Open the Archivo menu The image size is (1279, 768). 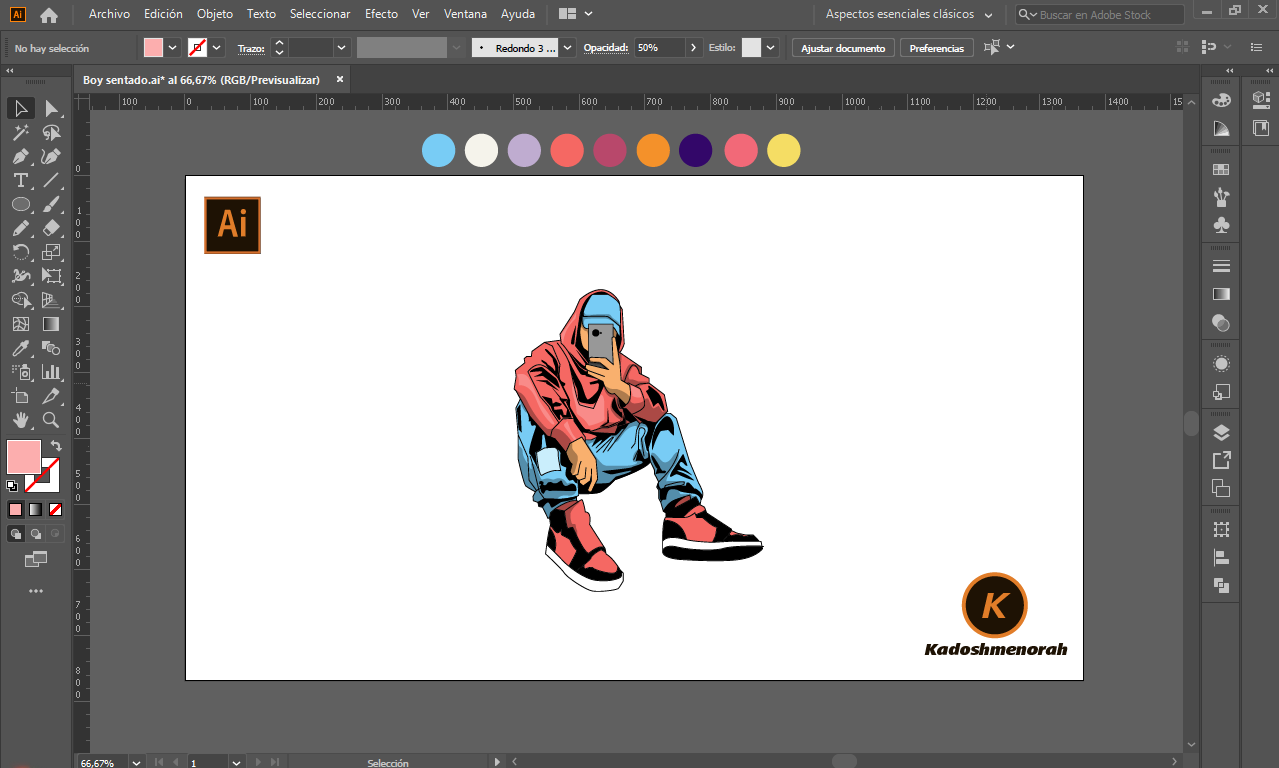click(109, 14)
